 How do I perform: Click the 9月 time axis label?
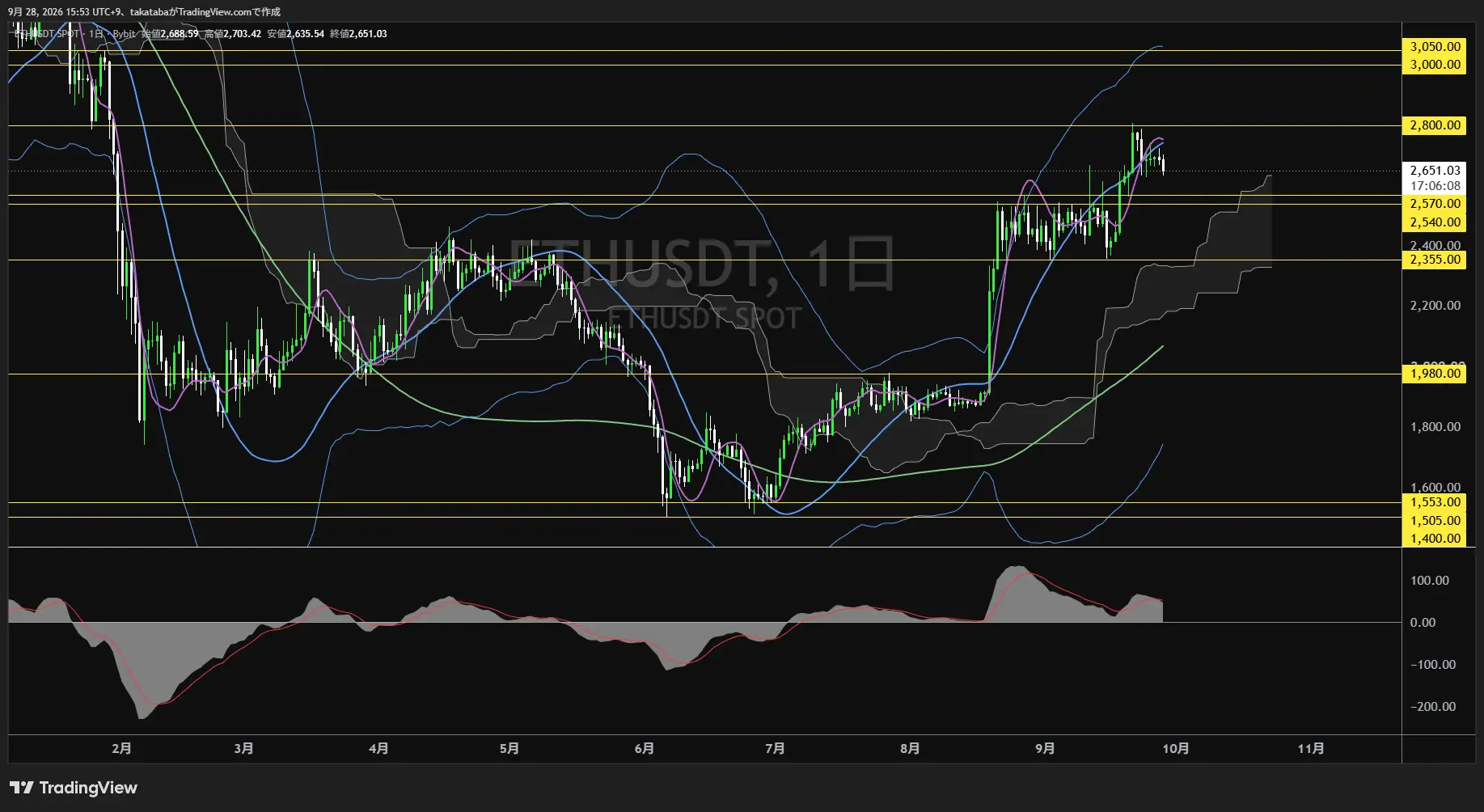1045,749
